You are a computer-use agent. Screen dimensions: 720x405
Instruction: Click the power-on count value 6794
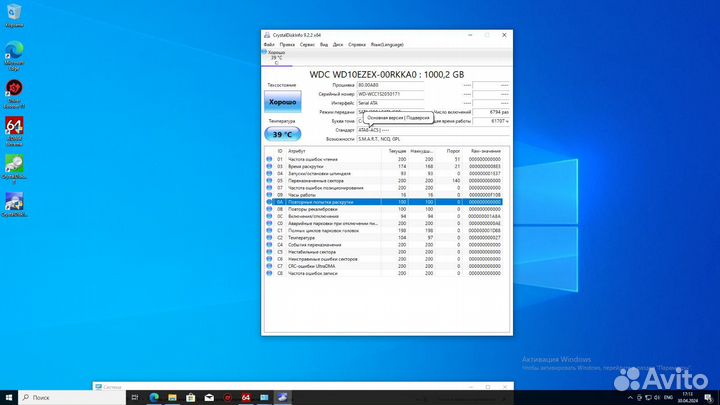tap(491, 112)
